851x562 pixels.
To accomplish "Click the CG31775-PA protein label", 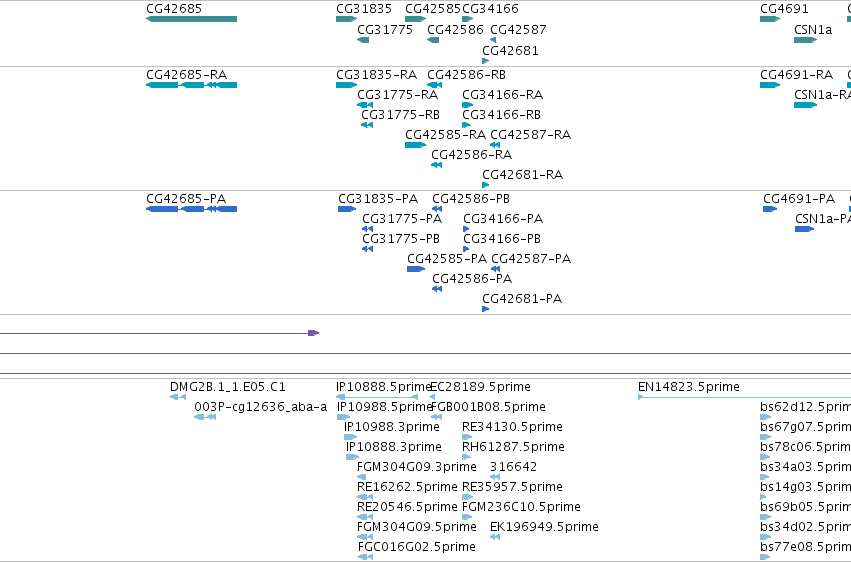I will (x=402, y=219).
